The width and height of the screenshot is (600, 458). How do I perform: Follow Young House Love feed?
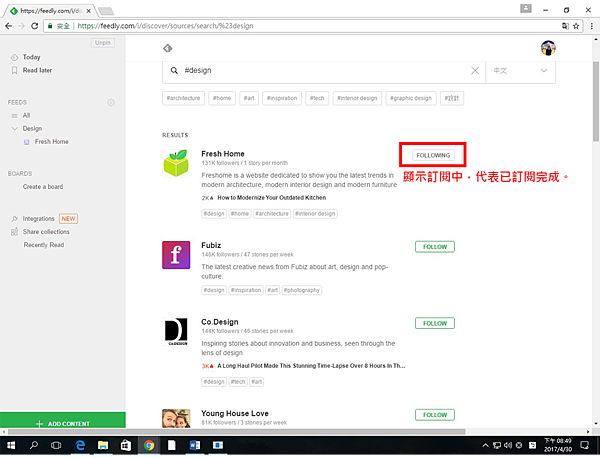(x=435, y=415)
